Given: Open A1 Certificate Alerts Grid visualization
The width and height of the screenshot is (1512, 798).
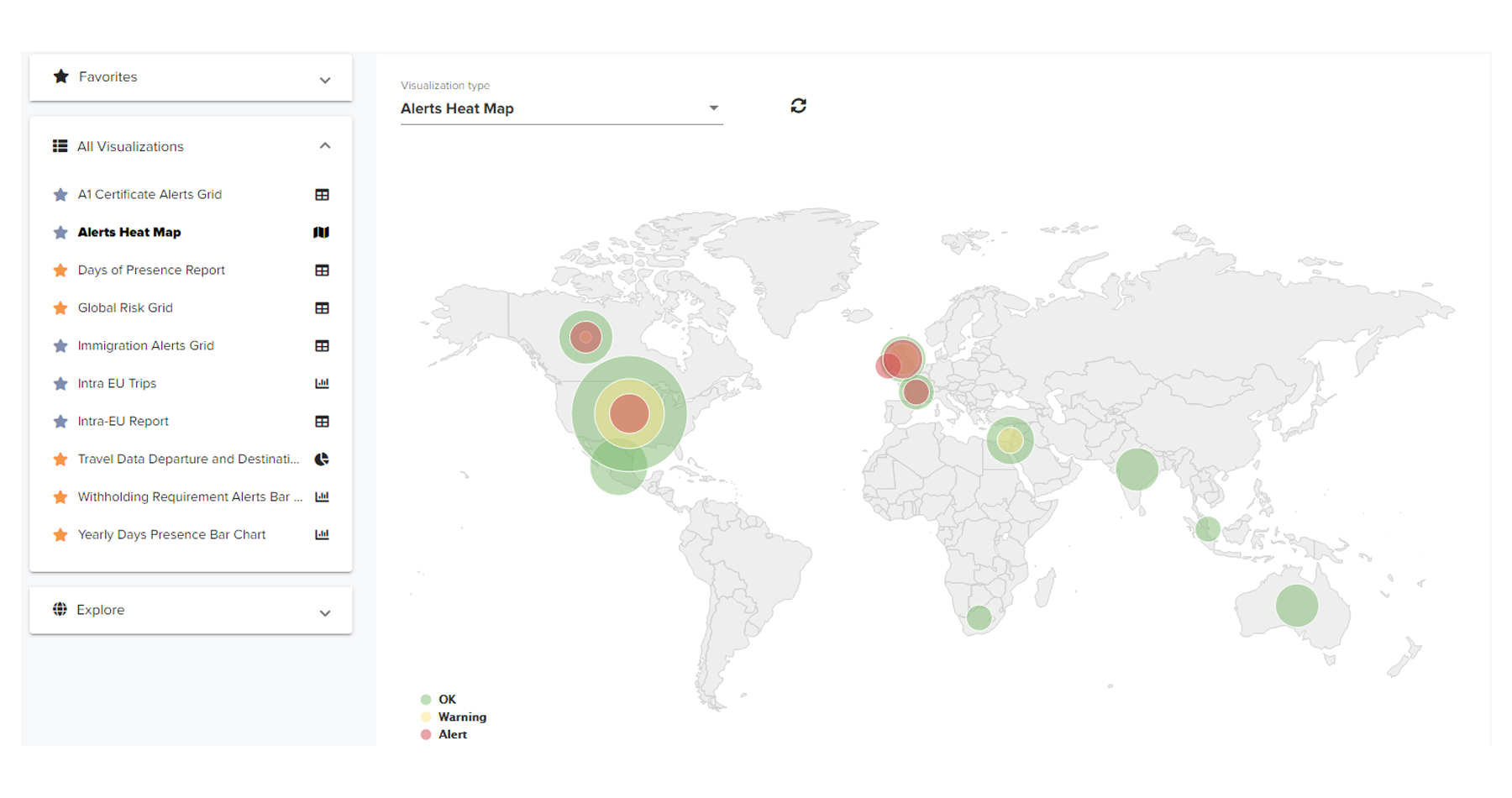Looking at the screenshot, I should coord(150,195).
